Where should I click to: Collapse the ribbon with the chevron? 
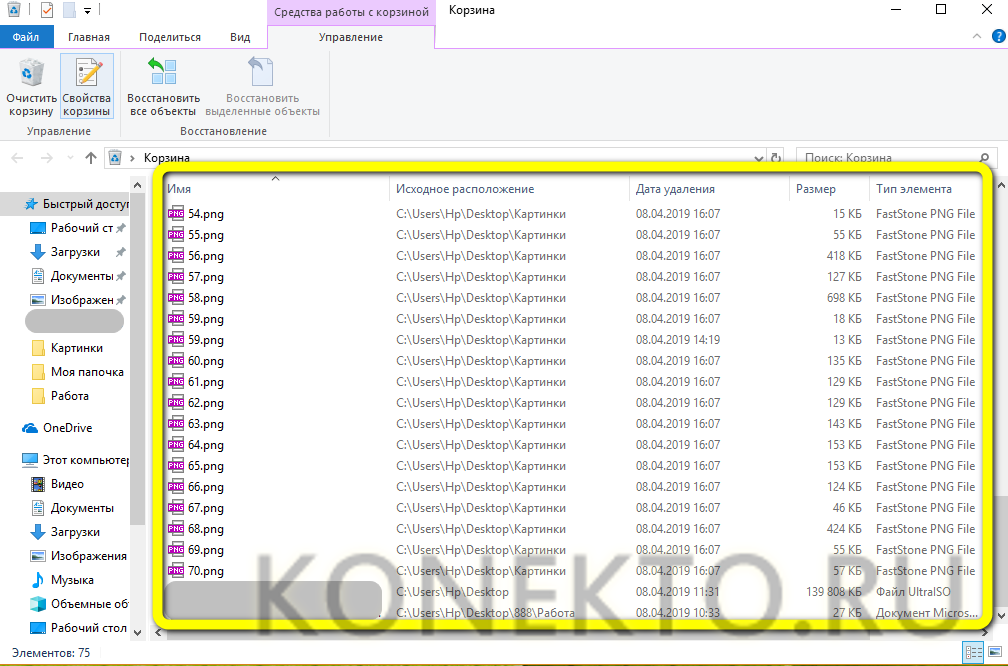coord(977,37)
